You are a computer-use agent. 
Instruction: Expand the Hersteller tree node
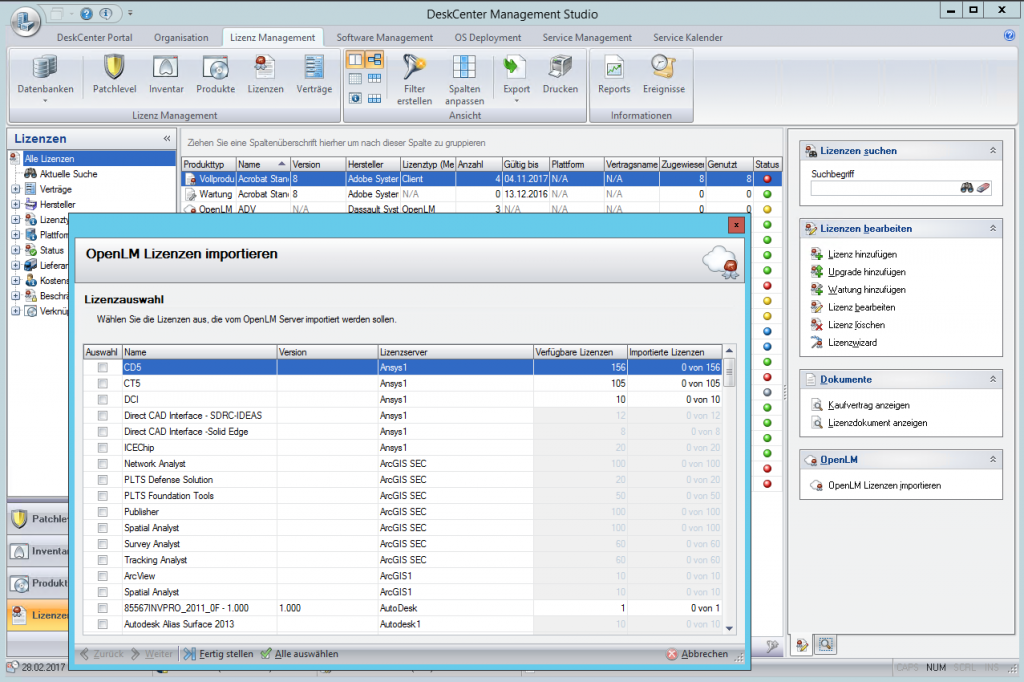point(16,204)
